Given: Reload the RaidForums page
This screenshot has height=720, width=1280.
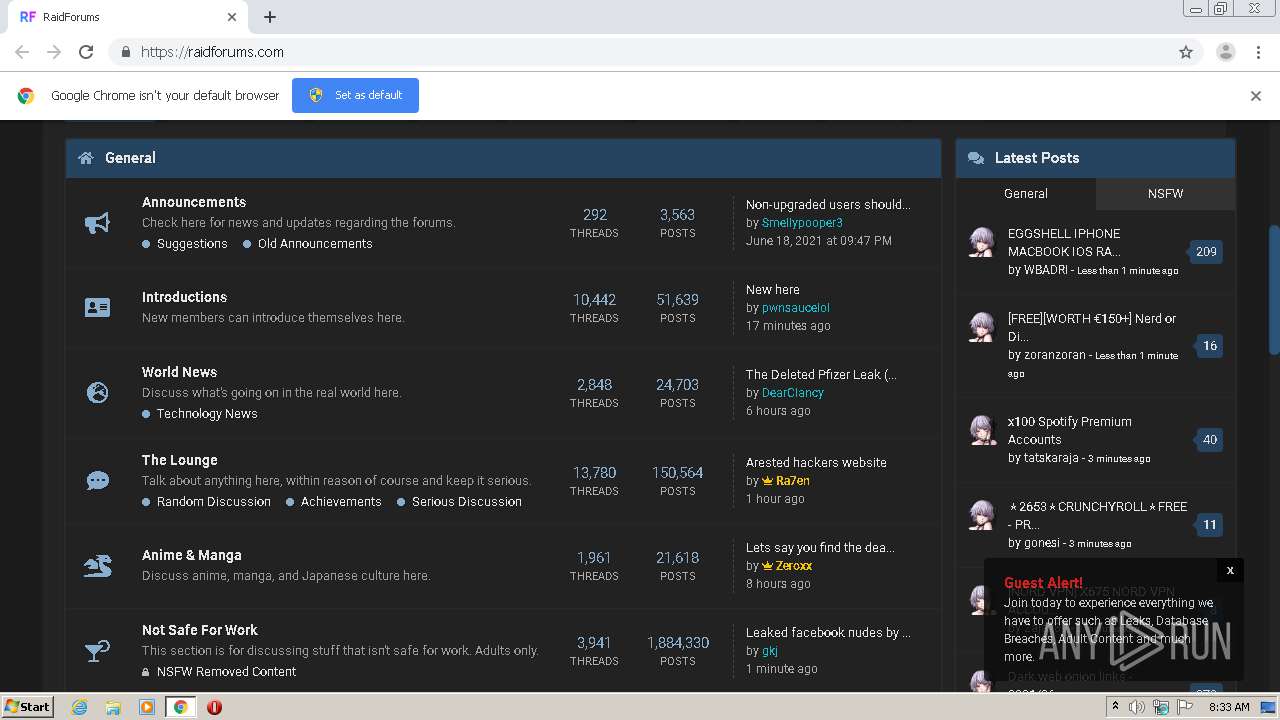Looking at the screenshot, I should coord(86,52).
